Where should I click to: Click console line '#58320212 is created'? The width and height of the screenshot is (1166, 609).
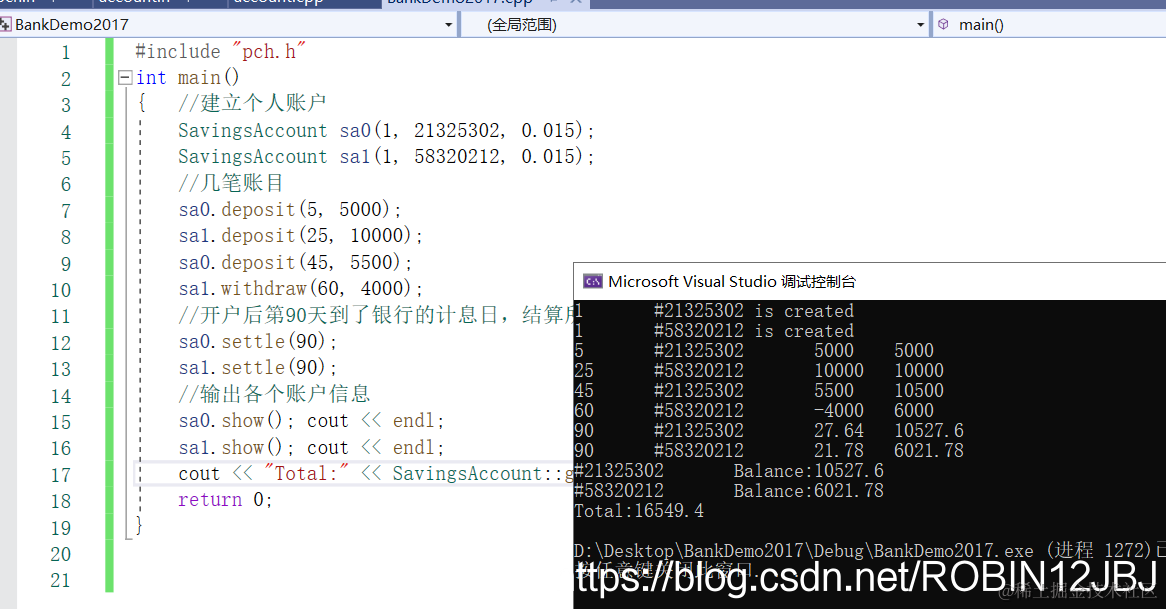pos(753,331)
